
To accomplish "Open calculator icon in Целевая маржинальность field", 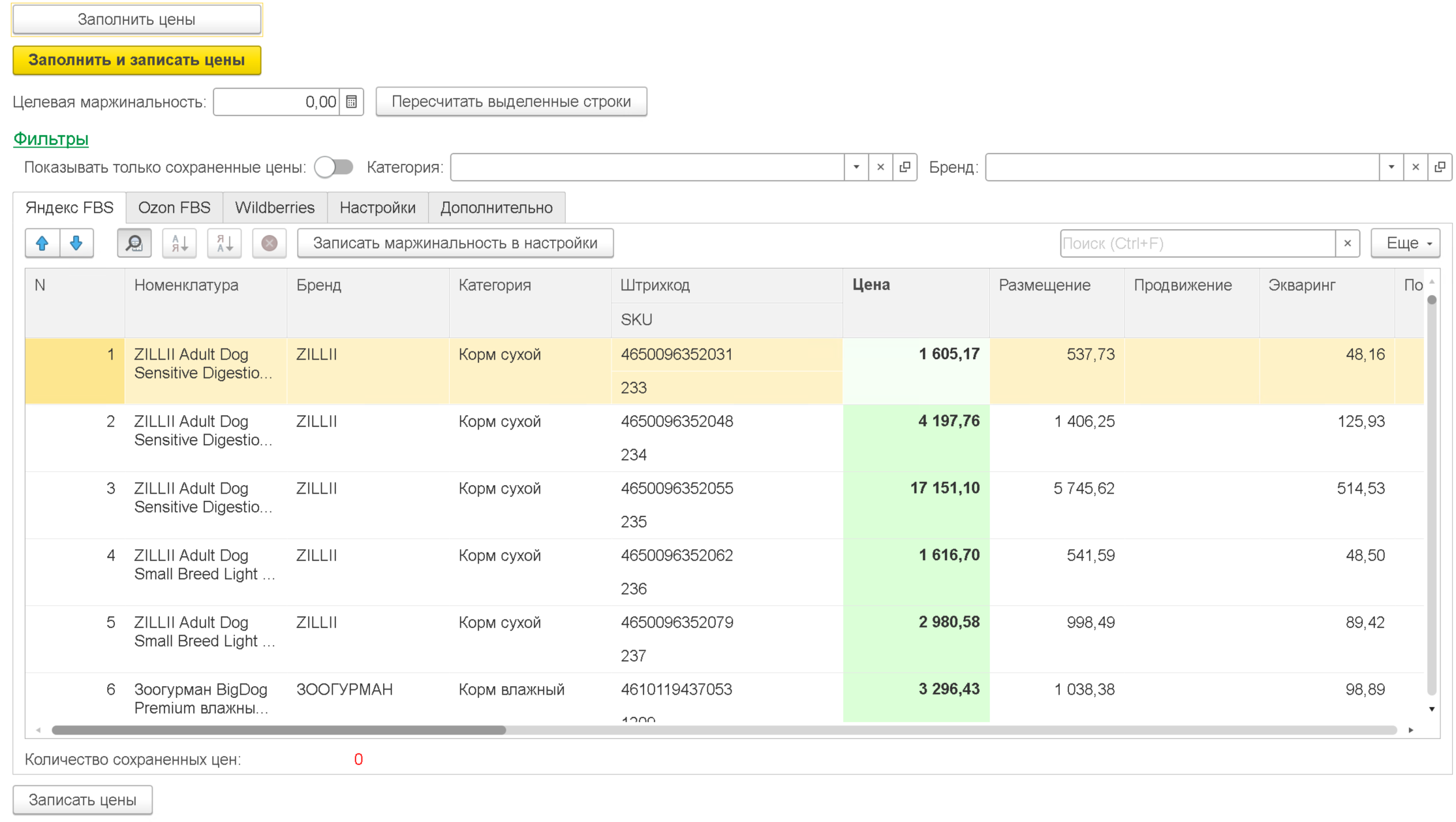I will point(351,102).
